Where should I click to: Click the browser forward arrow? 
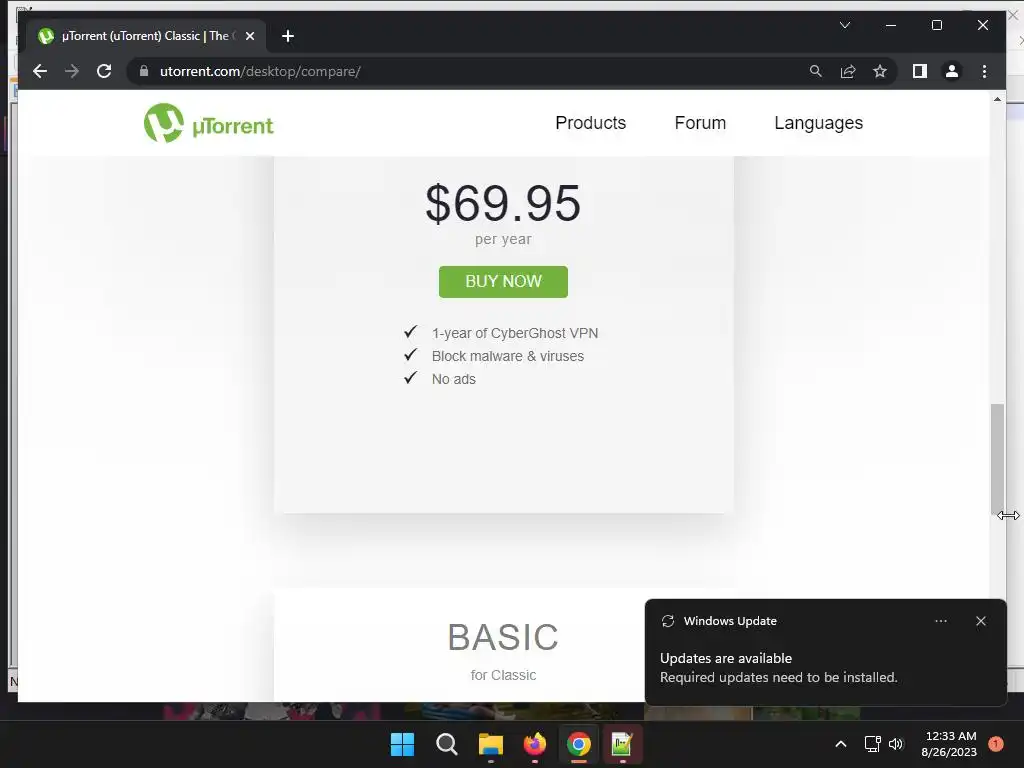point(72,71)
